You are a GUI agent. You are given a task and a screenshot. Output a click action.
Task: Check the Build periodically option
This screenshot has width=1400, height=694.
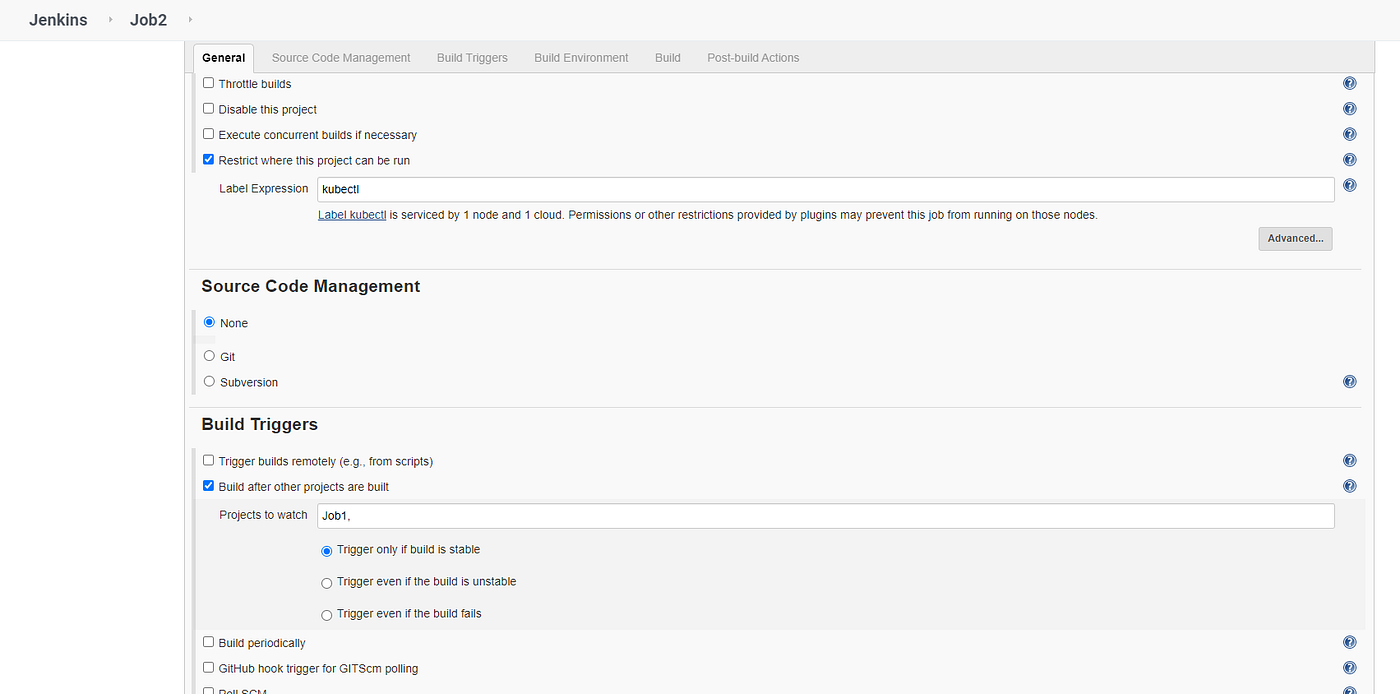click(x=208, y=641)
